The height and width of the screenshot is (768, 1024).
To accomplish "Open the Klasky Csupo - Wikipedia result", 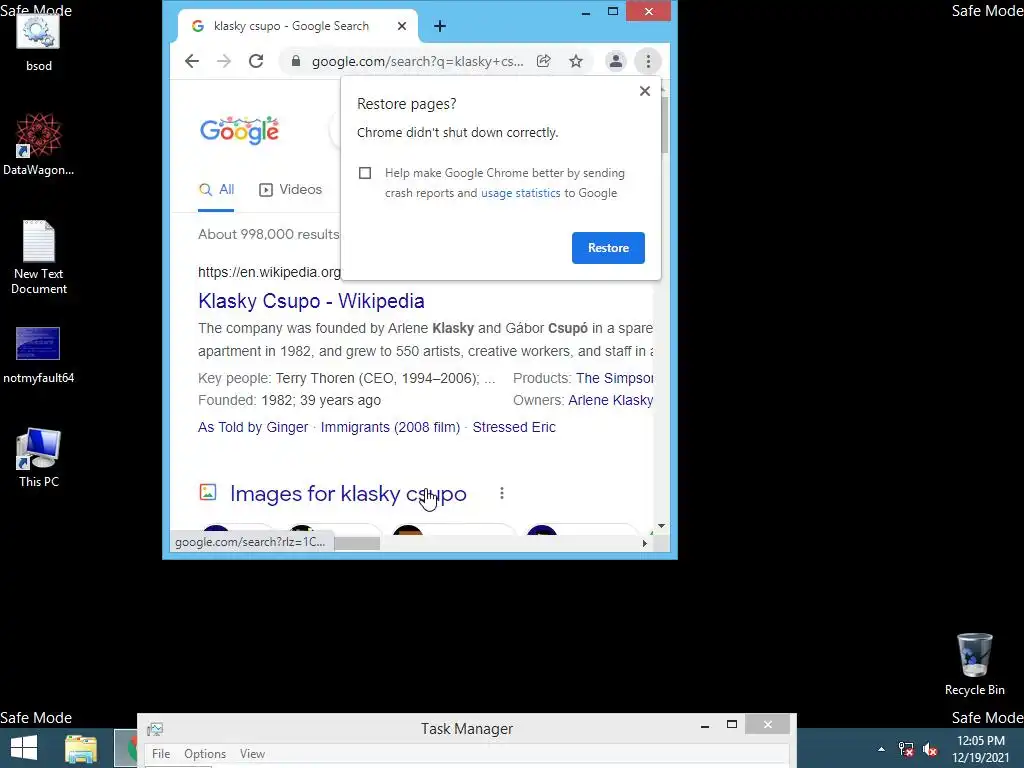I will pyautogui.click(x=312, y=301).
